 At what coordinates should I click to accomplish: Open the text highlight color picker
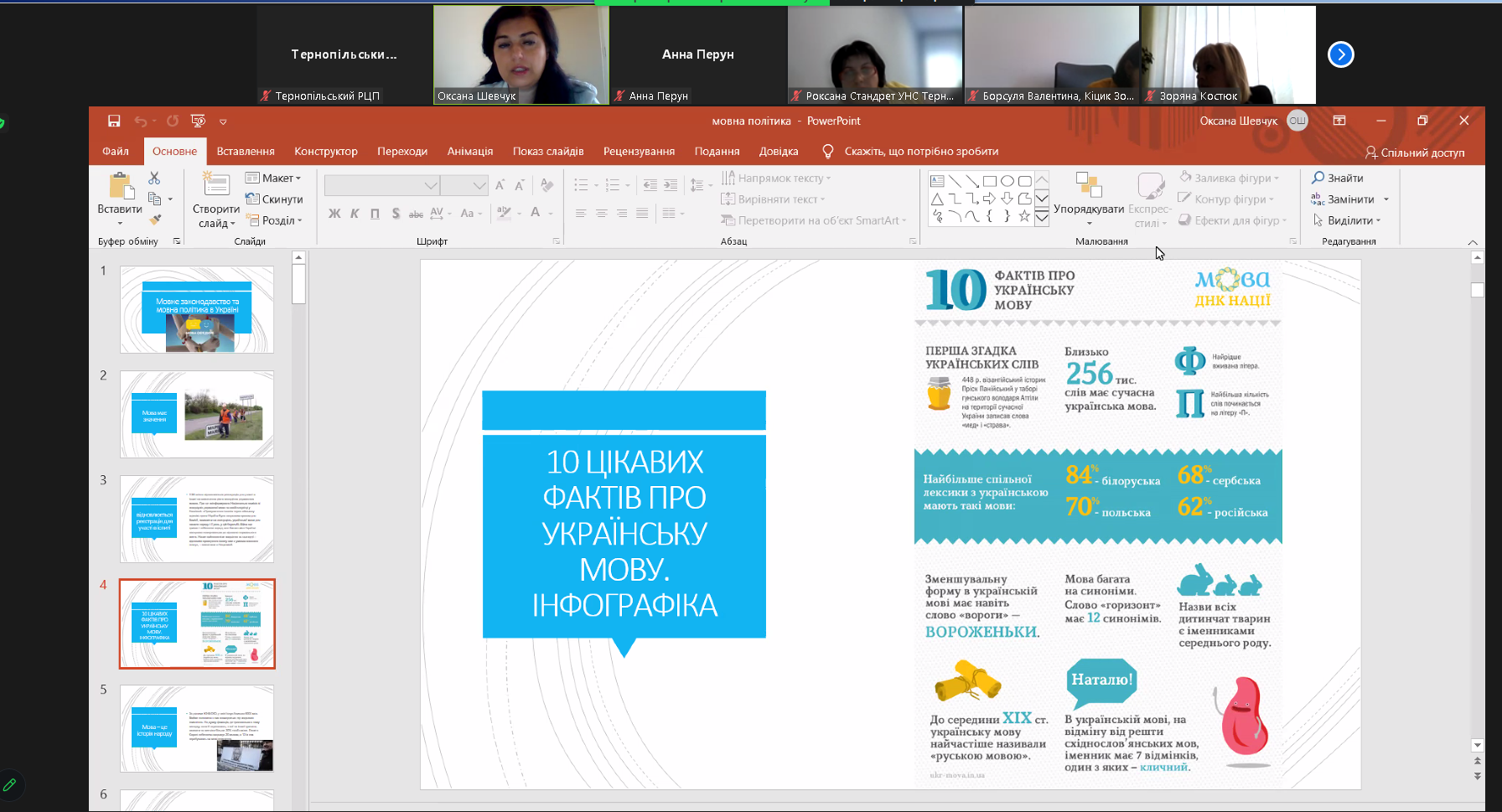coord(504,214)
